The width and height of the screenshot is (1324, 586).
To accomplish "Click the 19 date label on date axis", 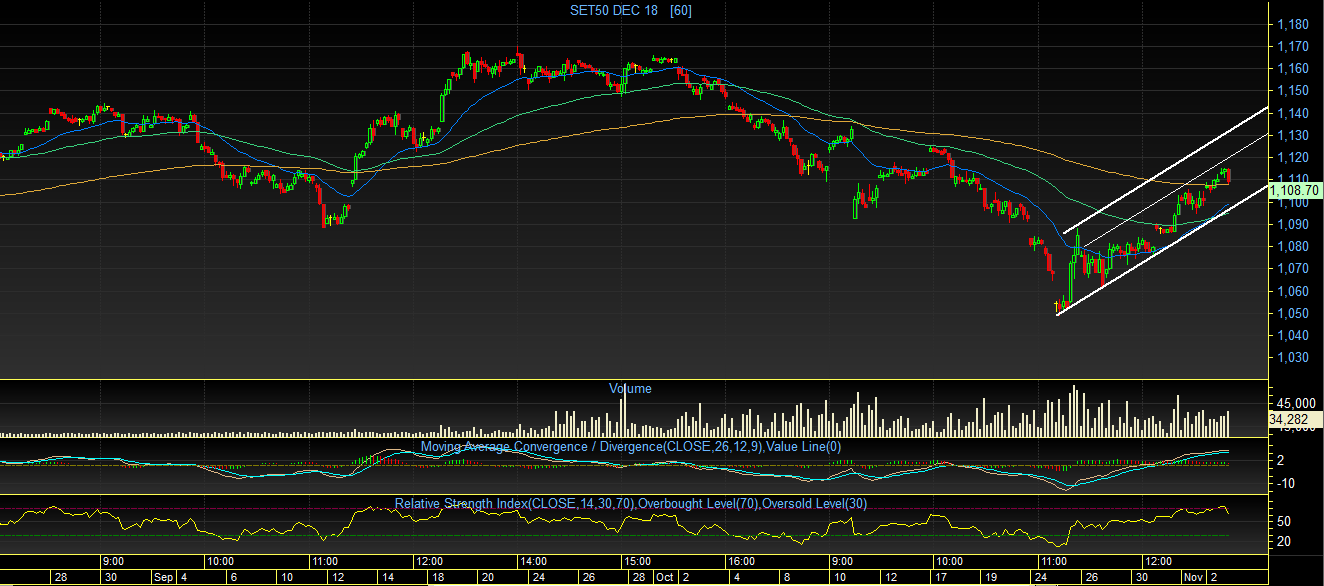I will point(991,577).
